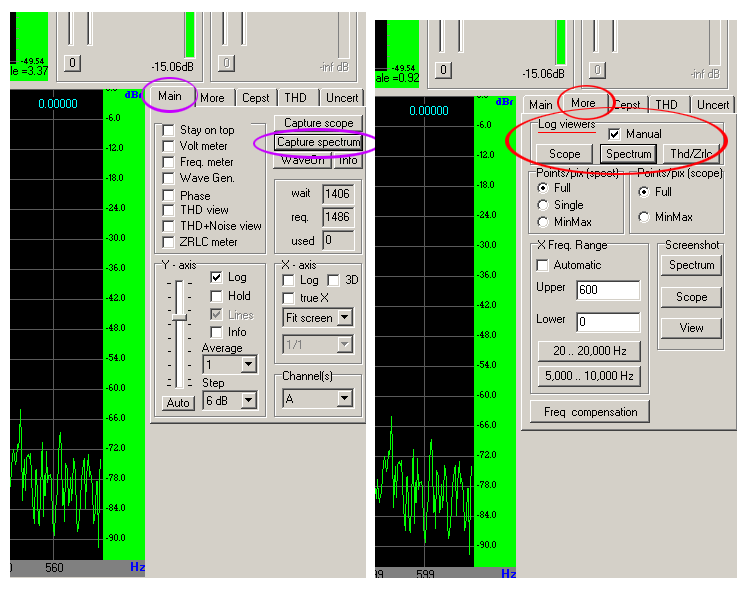Select More tab in right window
The image size is (751, 591).
(x=583, y=103)
